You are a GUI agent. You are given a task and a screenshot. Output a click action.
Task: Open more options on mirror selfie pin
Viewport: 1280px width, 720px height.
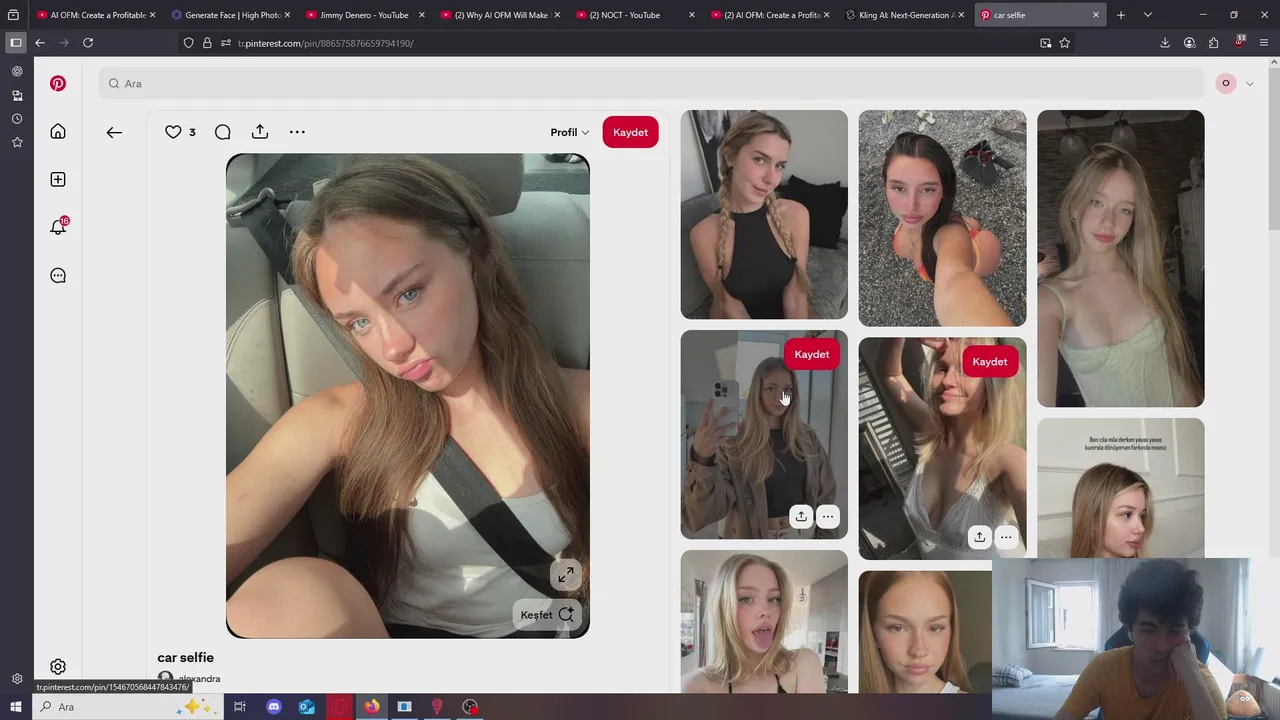(828, 516)
